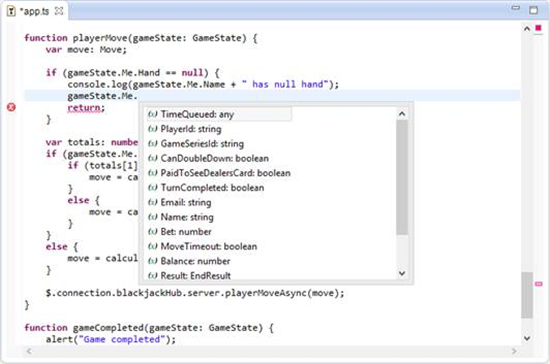Click the pink marker in the overview ruler
This screenshot has height=364, width=550.
pos(538,284)
